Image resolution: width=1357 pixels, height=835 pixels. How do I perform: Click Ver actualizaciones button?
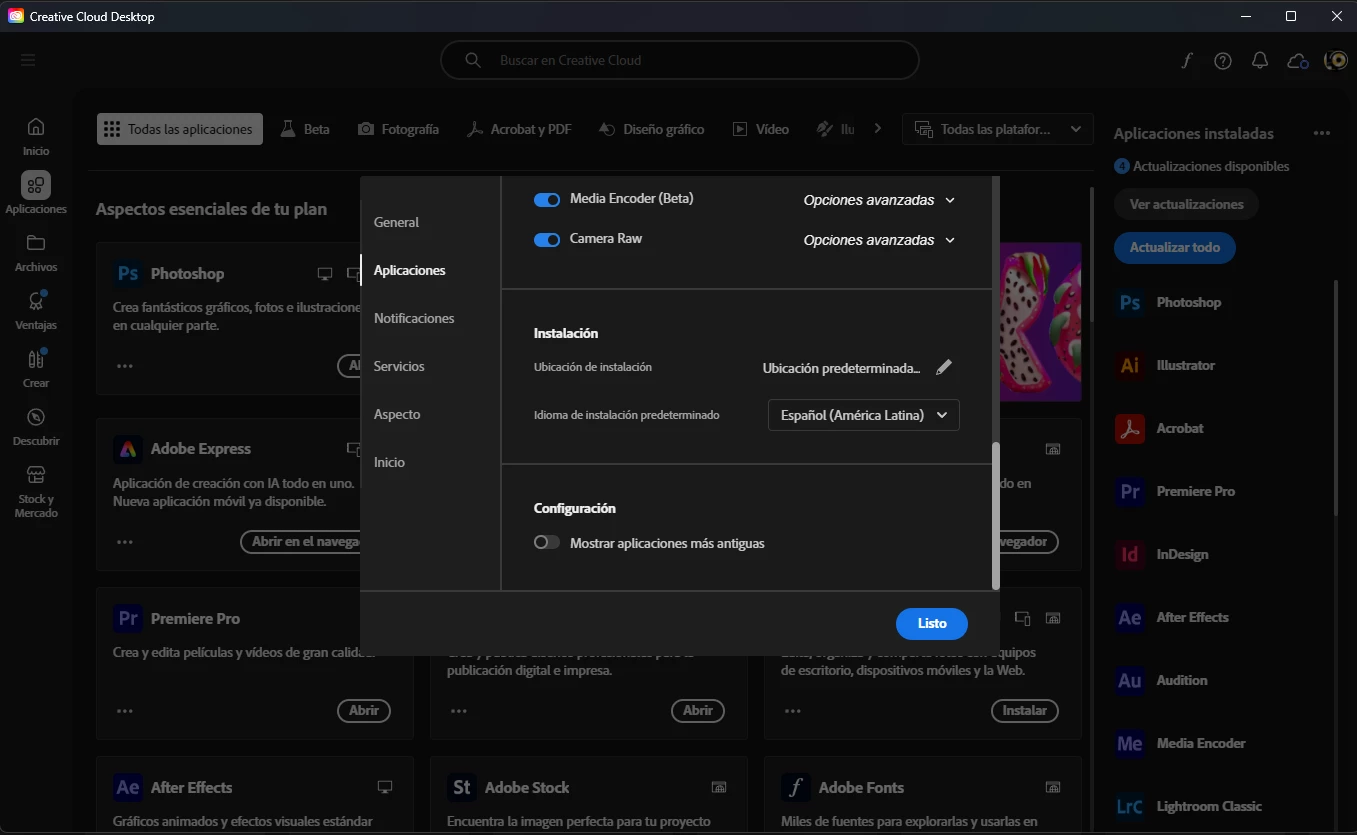point(1186,204)
